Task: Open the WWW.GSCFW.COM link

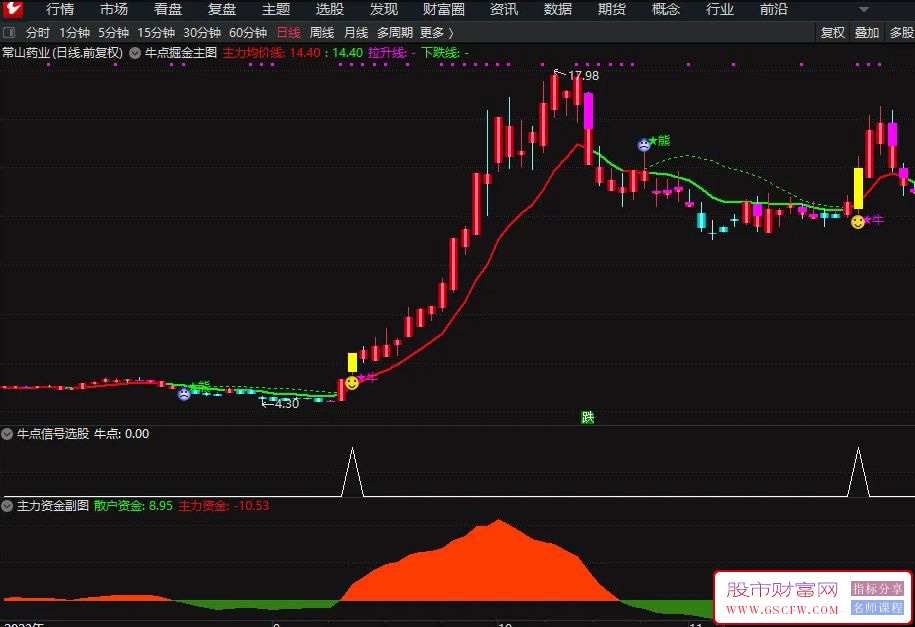Action: point(782,609)
